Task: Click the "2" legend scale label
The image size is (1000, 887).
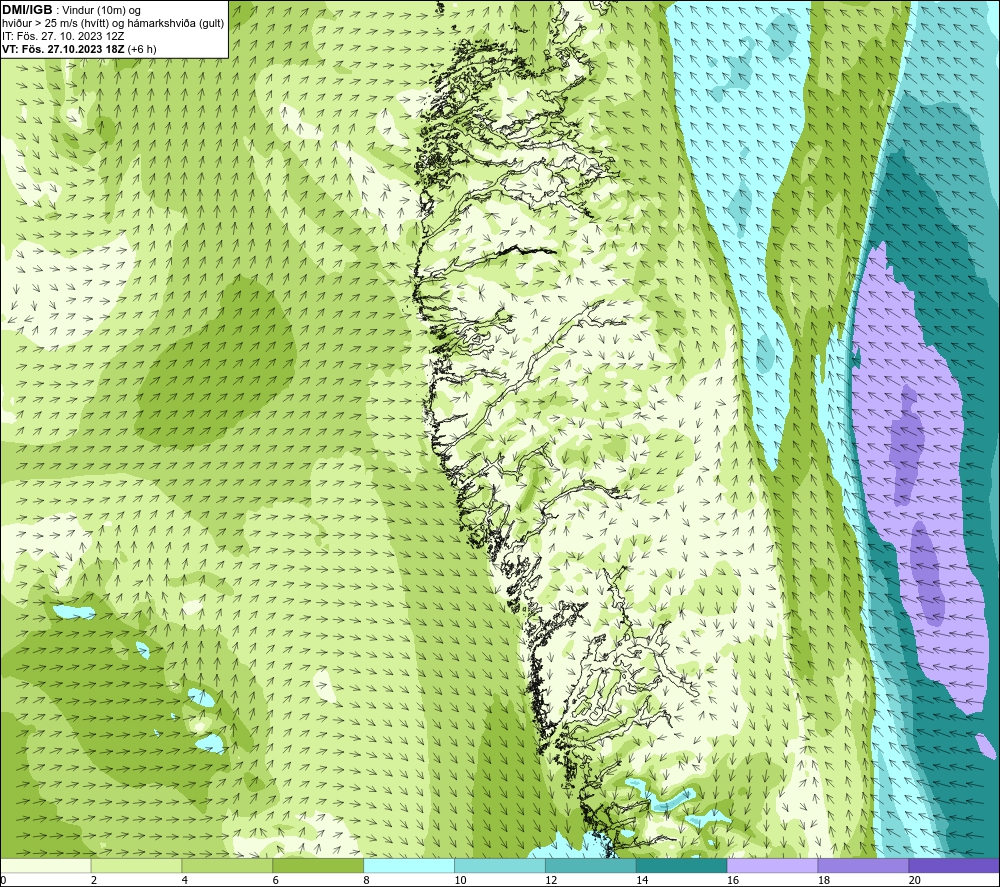Action: coord(94,880)
